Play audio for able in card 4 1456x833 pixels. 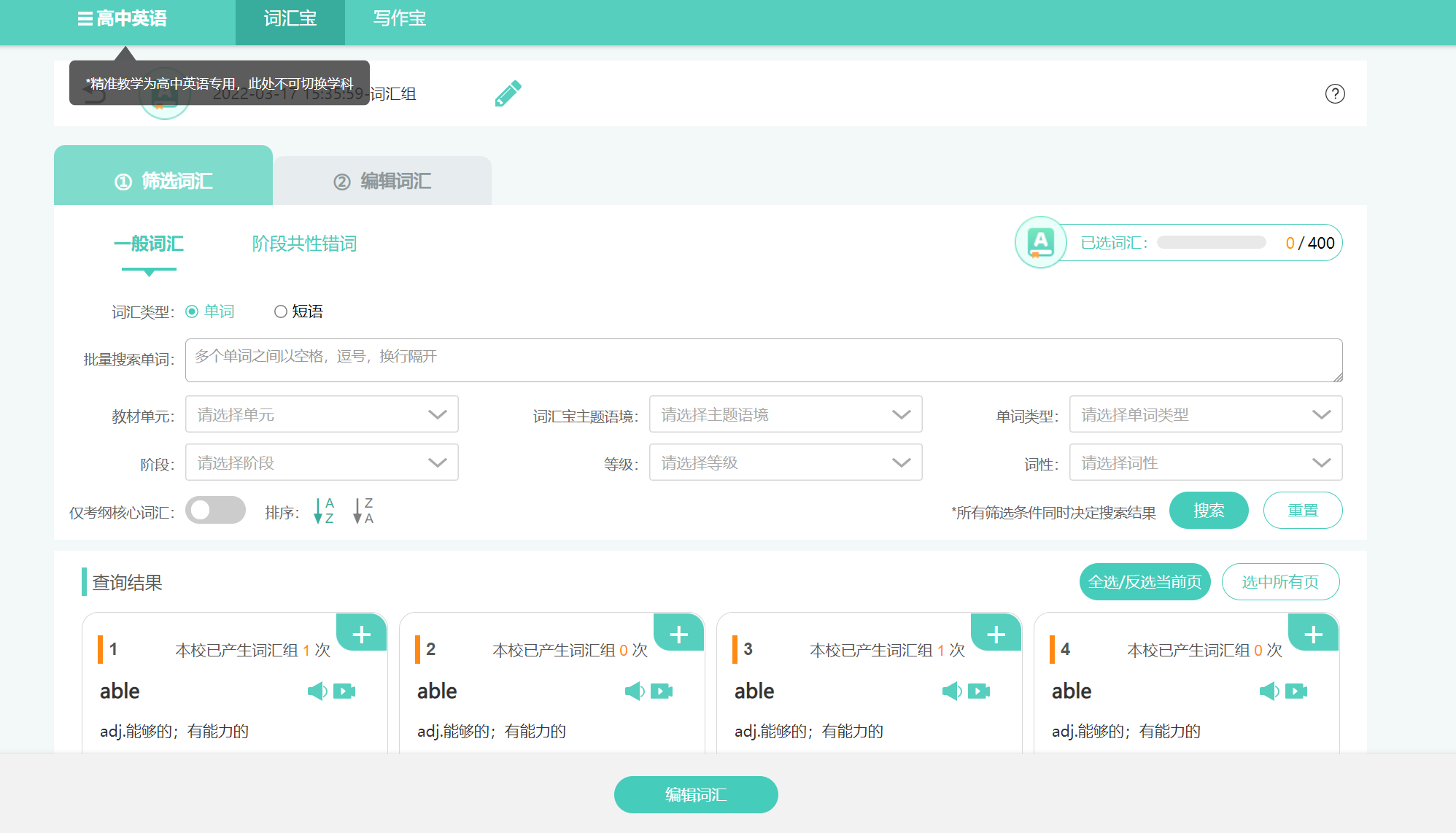tap(1269, 691)
